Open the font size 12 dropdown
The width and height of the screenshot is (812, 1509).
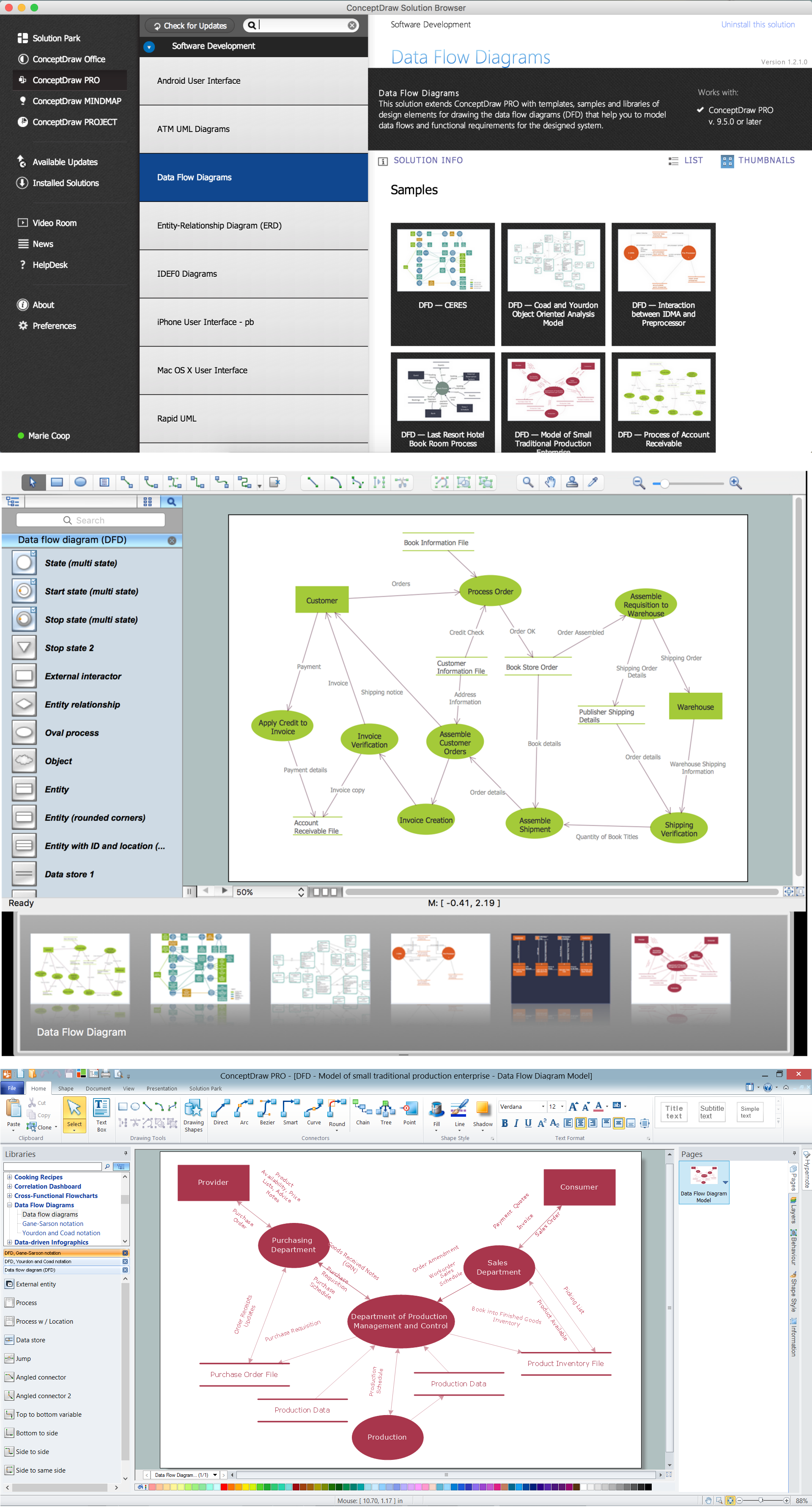tap(562, 1107)
